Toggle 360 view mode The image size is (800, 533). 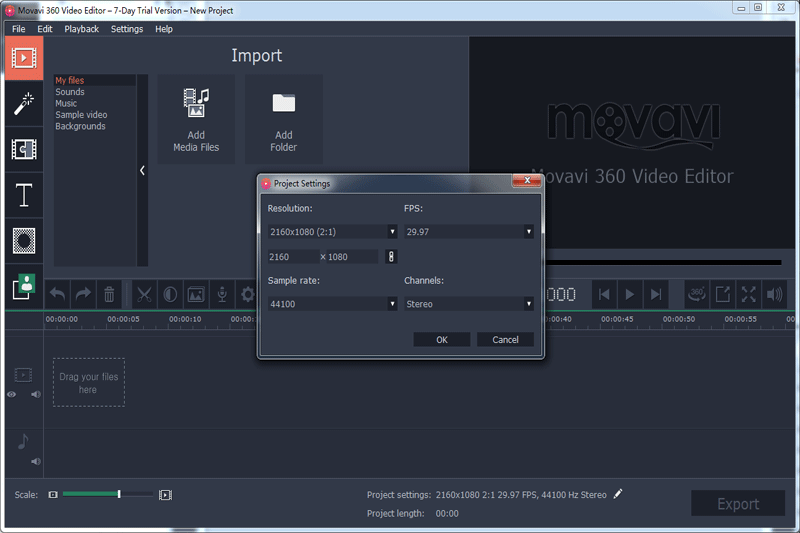[697, 294]
